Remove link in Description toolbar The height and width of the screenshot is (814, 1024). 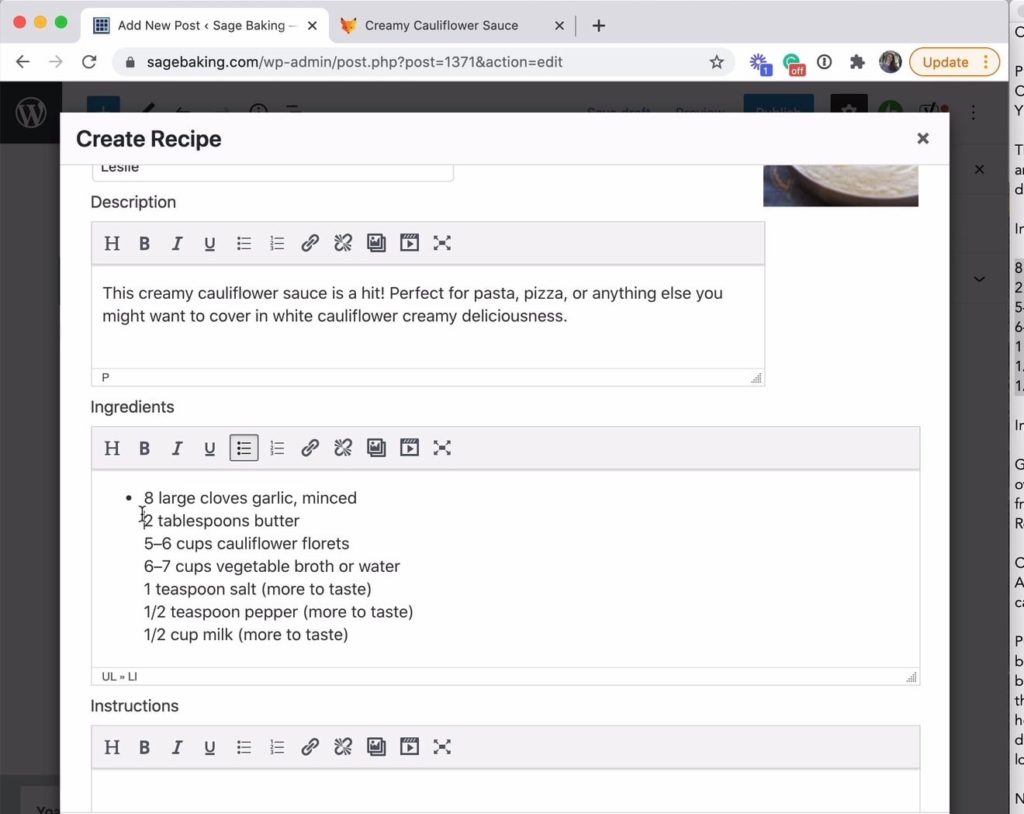coord(343,244)
